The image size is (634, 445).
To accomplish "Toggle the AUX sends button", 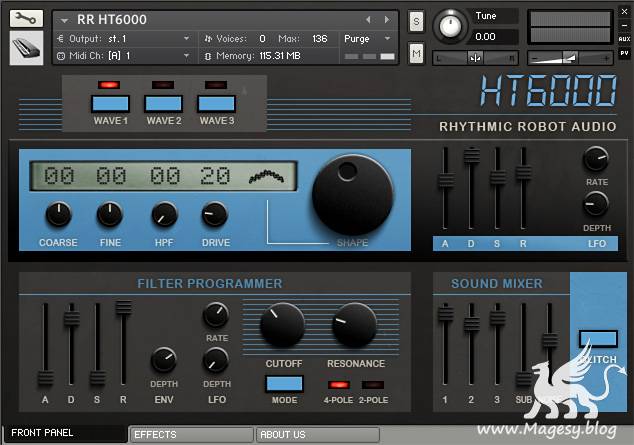I will click(x=624, y=39).
